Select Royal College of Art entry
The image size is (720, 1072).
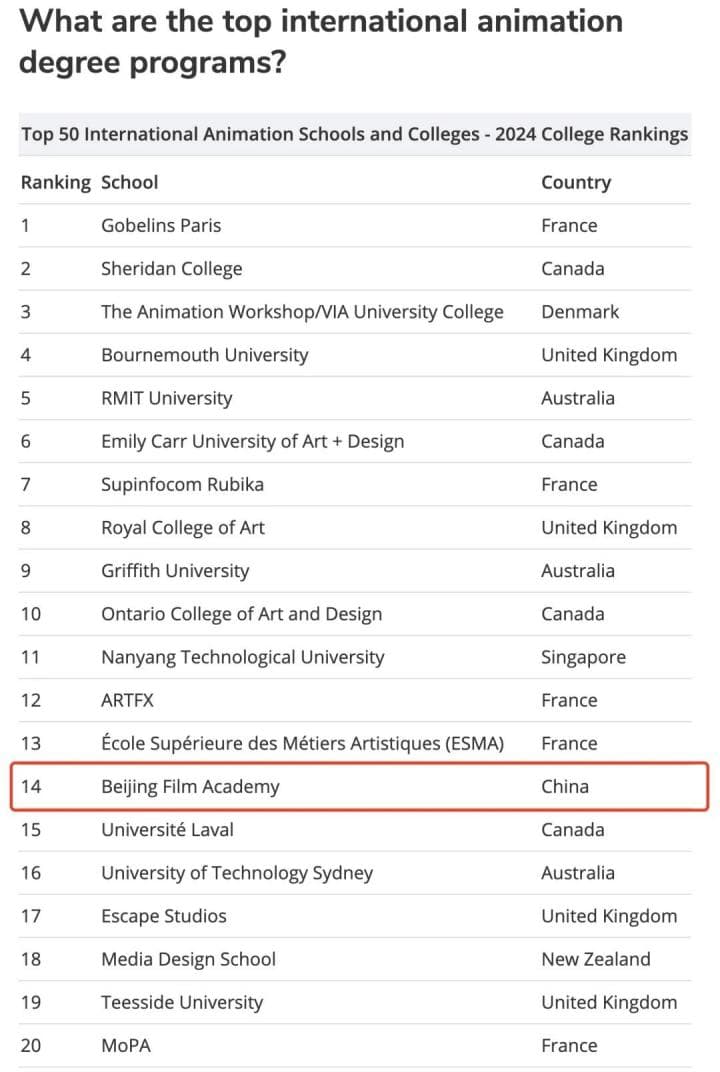coord(183,528)
